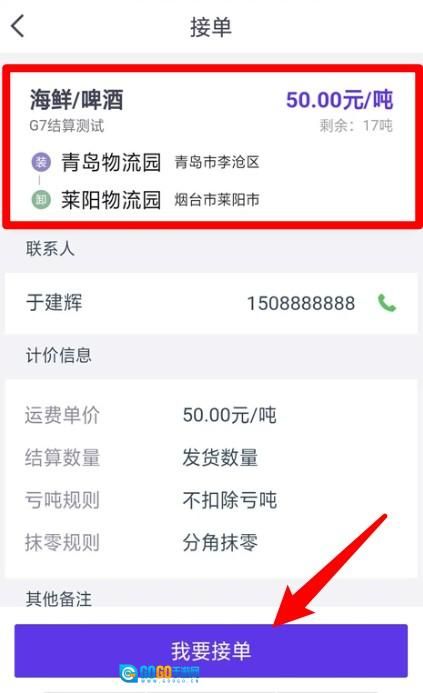This screenshot has width=423, height=693.
Task: Tap the purple 装 loading point icon
Action: (41, 162)
